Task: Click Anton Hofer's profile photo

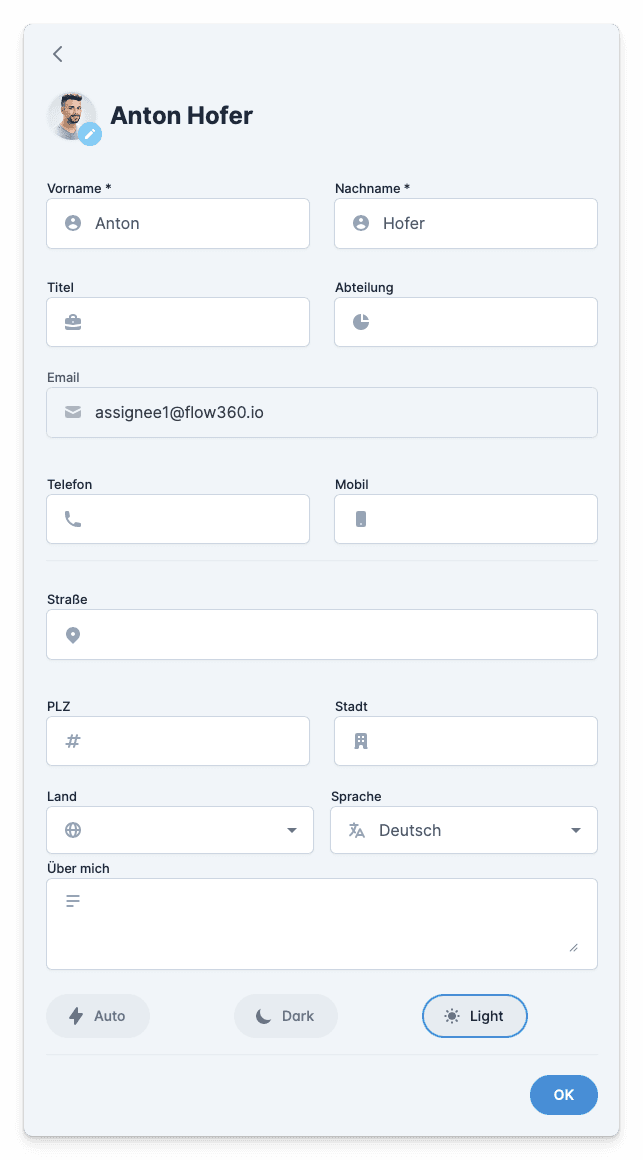Action: [70, 115]
